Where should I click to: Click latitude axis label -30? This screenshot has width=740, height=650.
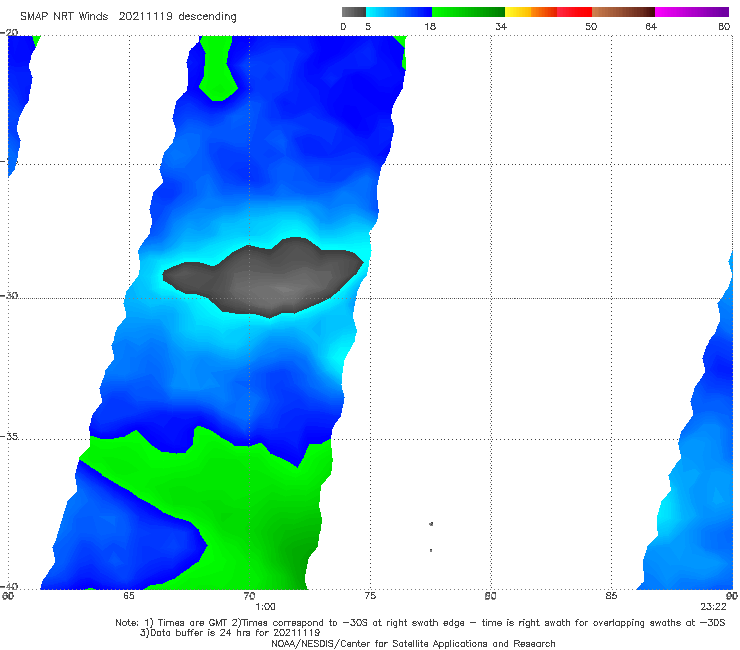click(10, 295)
